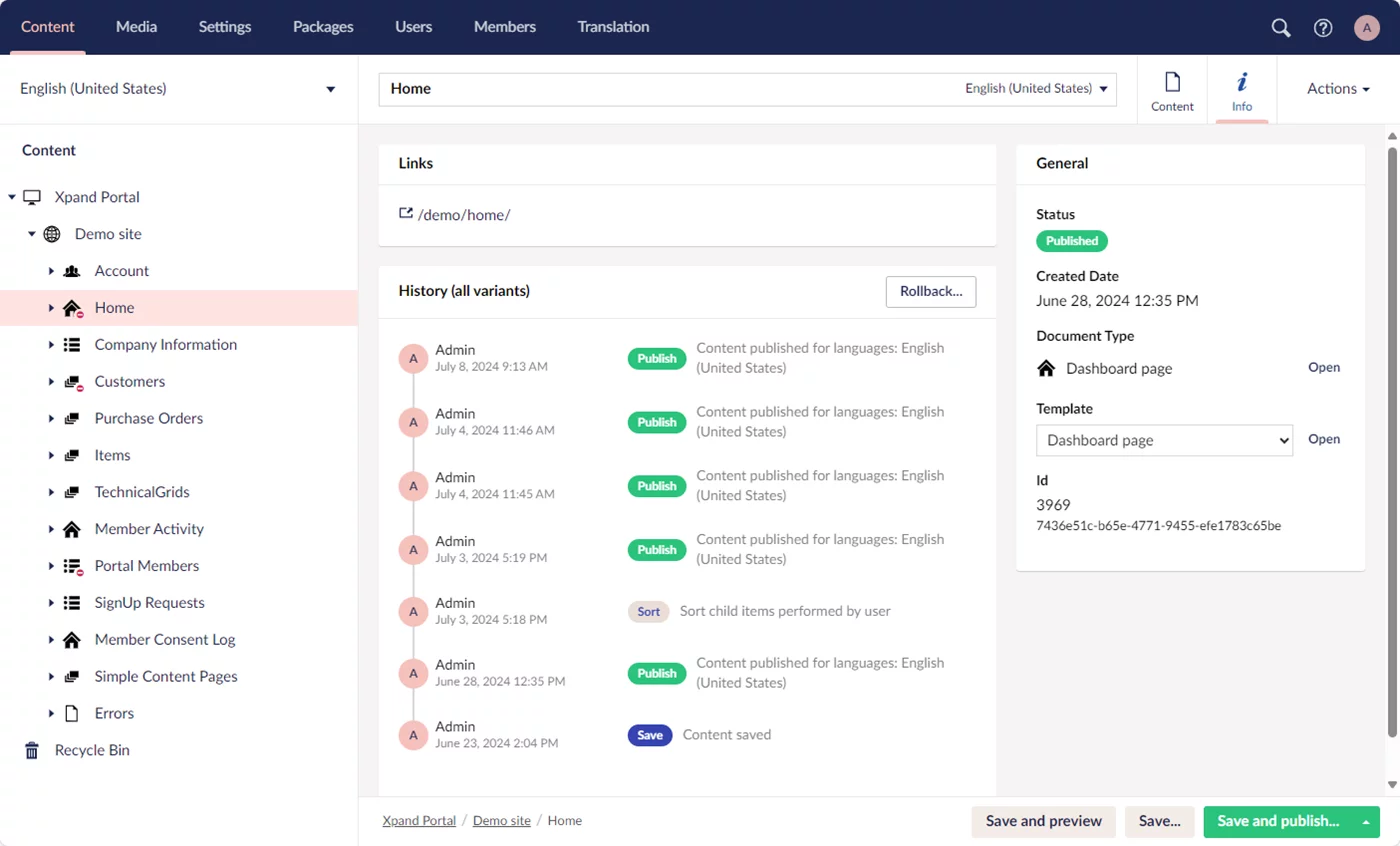
Task: Open the help question mark icon
Action: [1323, 28]
